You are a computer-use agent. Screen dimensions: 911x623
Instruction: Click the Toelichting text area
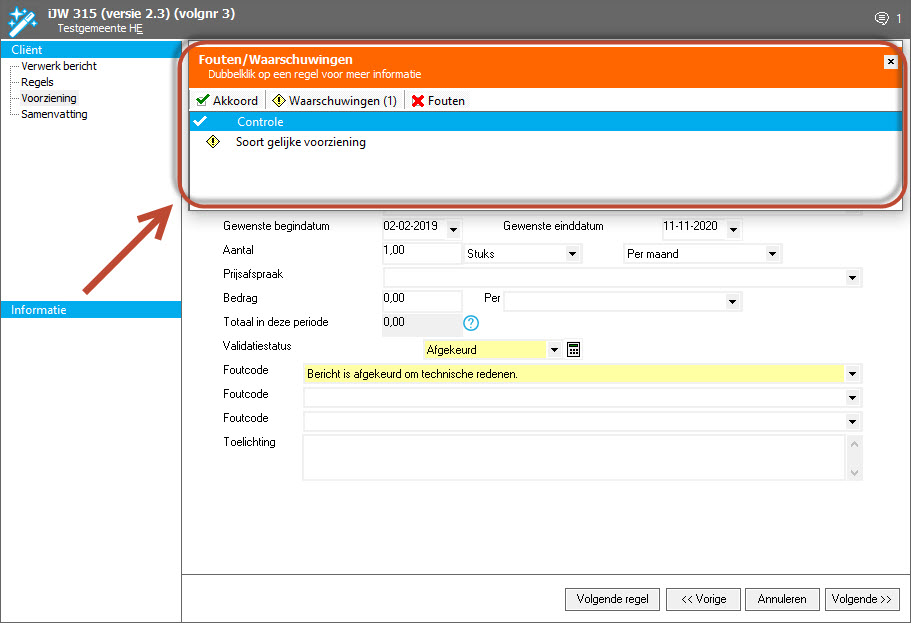pos(574,457)
